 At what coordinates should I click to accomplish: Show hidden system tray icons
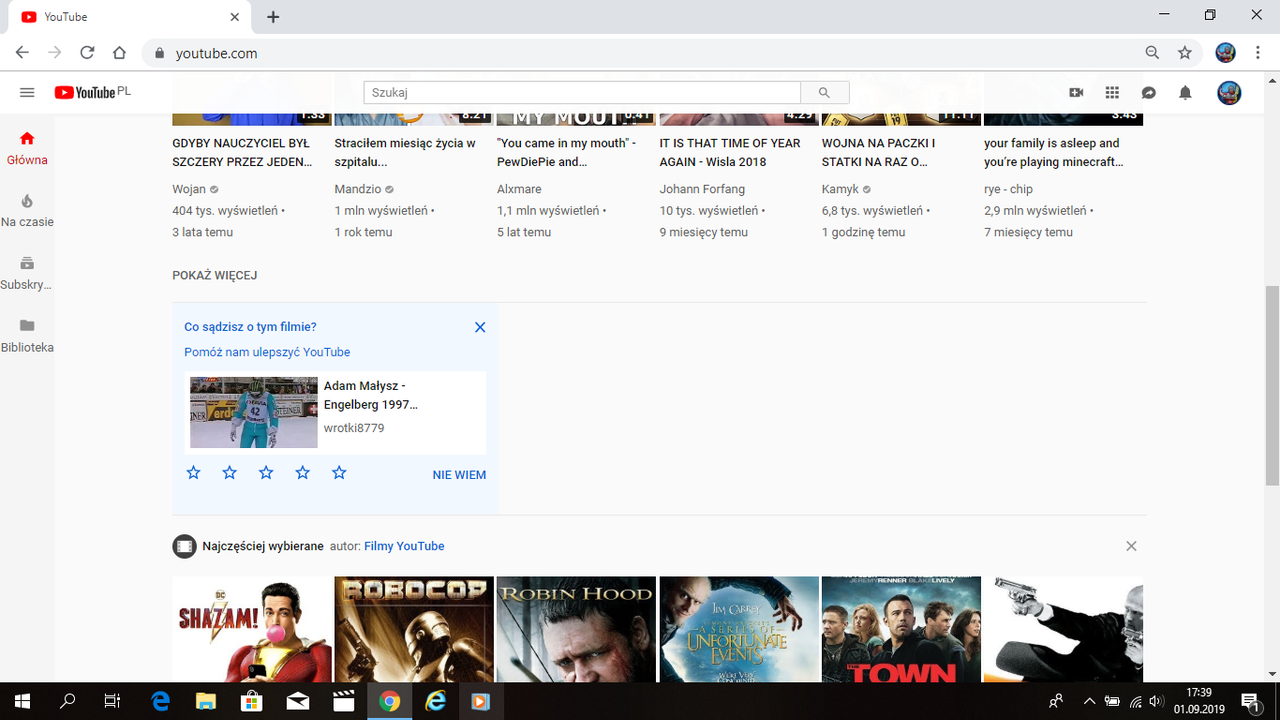[1089, 701]
